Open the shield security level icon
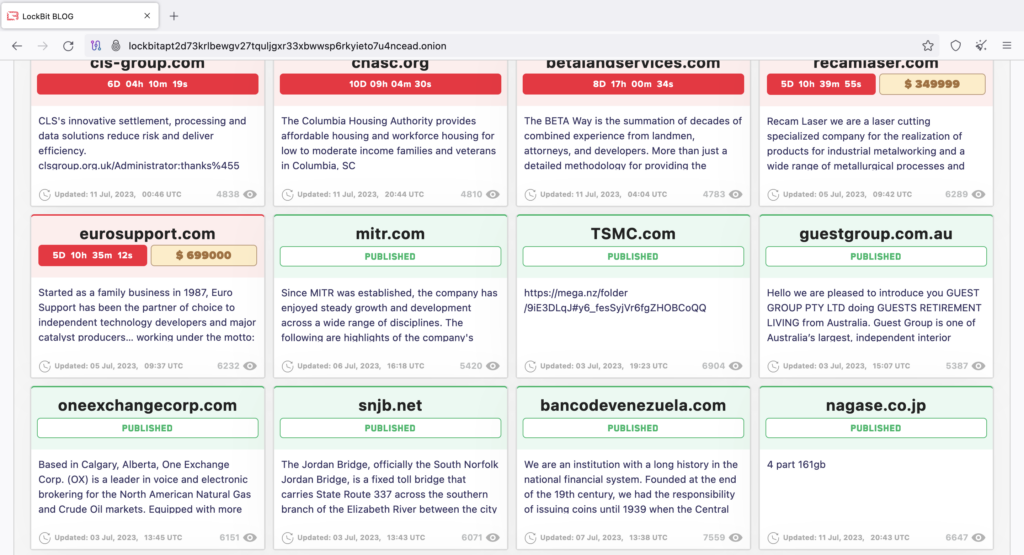This screenshot has height=555, width=1024. (955, 46)
